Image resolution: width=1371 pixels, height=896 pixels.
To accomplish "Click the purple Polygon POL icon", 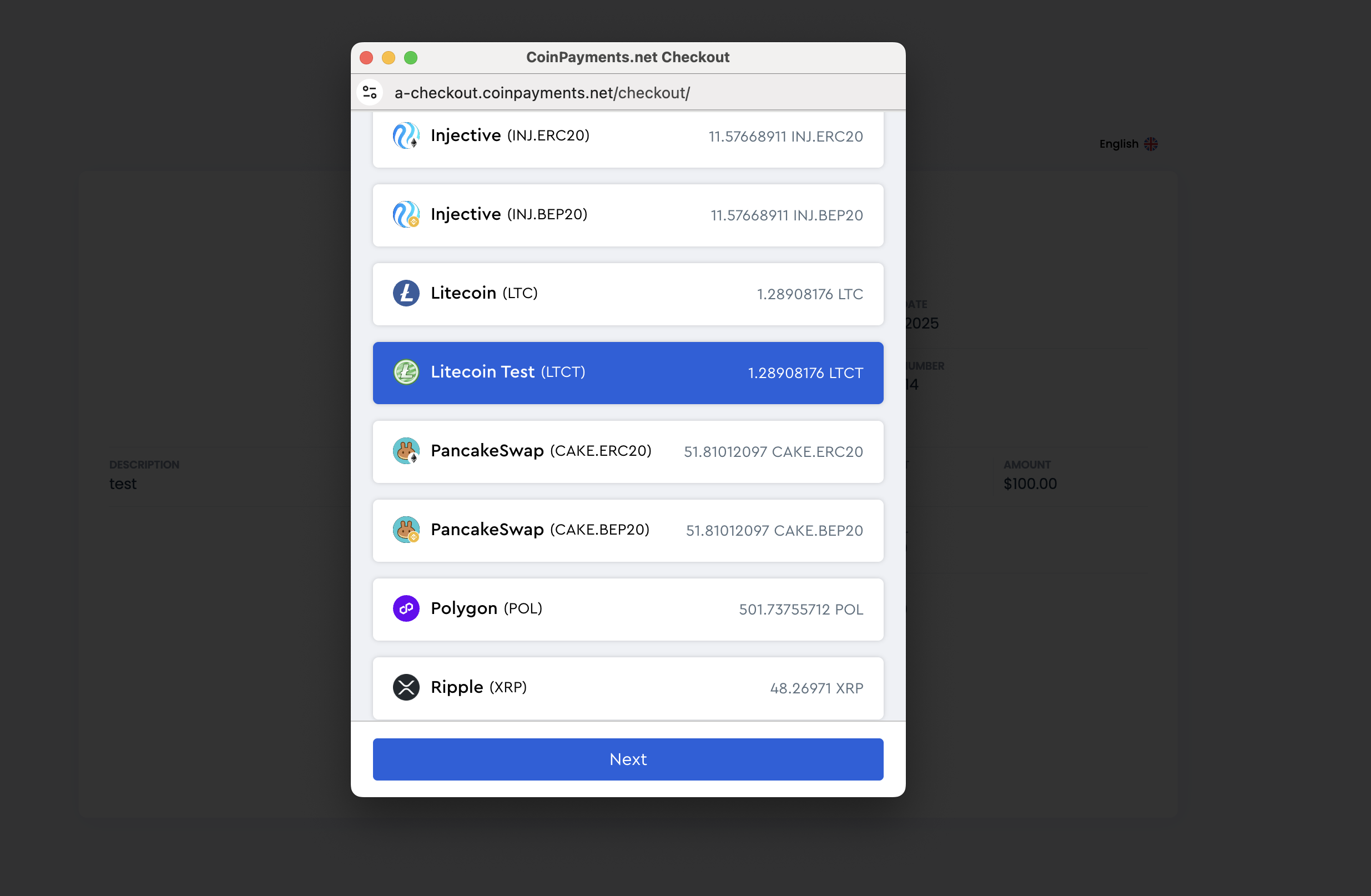I will point(406,608).
